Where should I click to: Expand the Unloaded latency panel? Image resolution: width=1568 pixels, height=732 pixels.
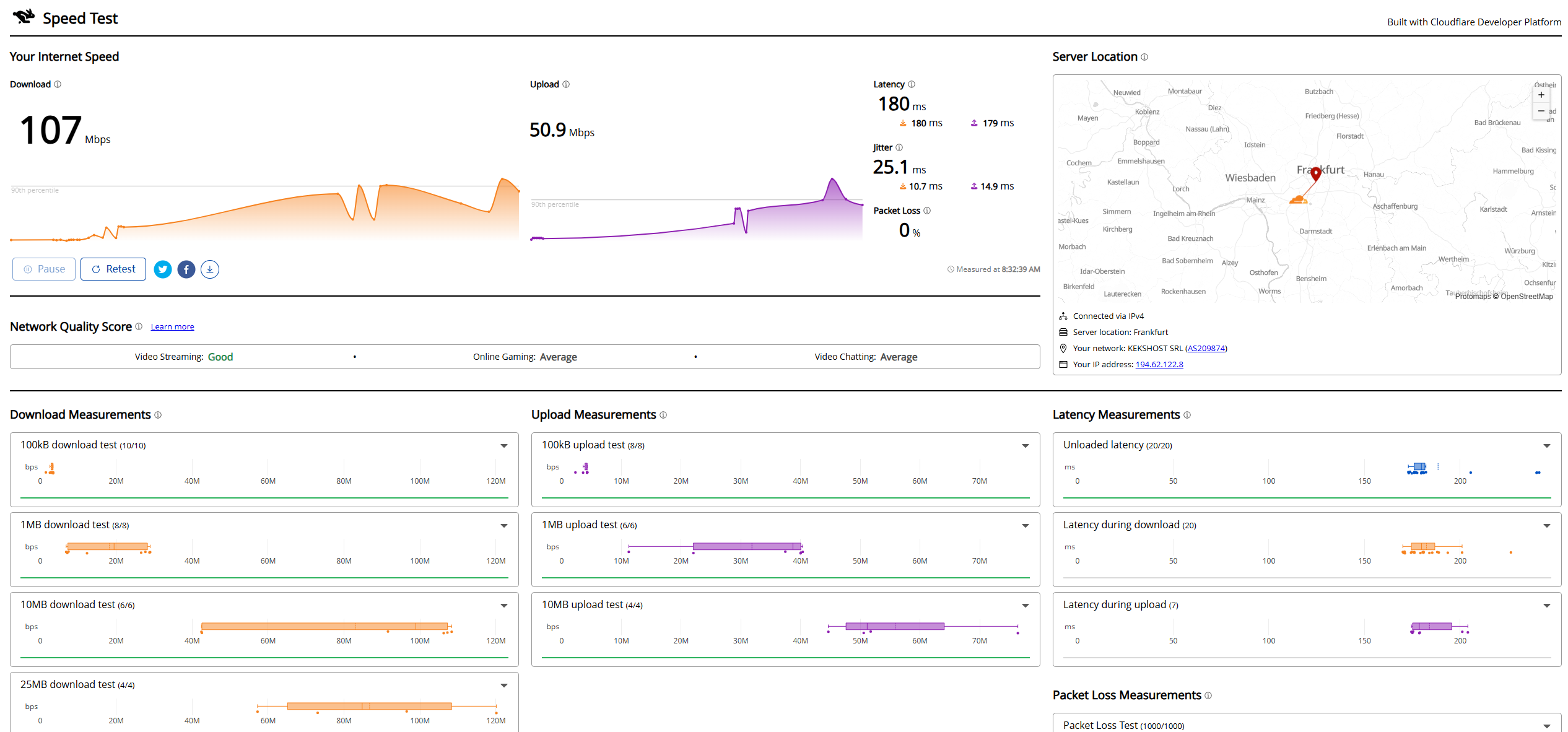point(1547,445)
